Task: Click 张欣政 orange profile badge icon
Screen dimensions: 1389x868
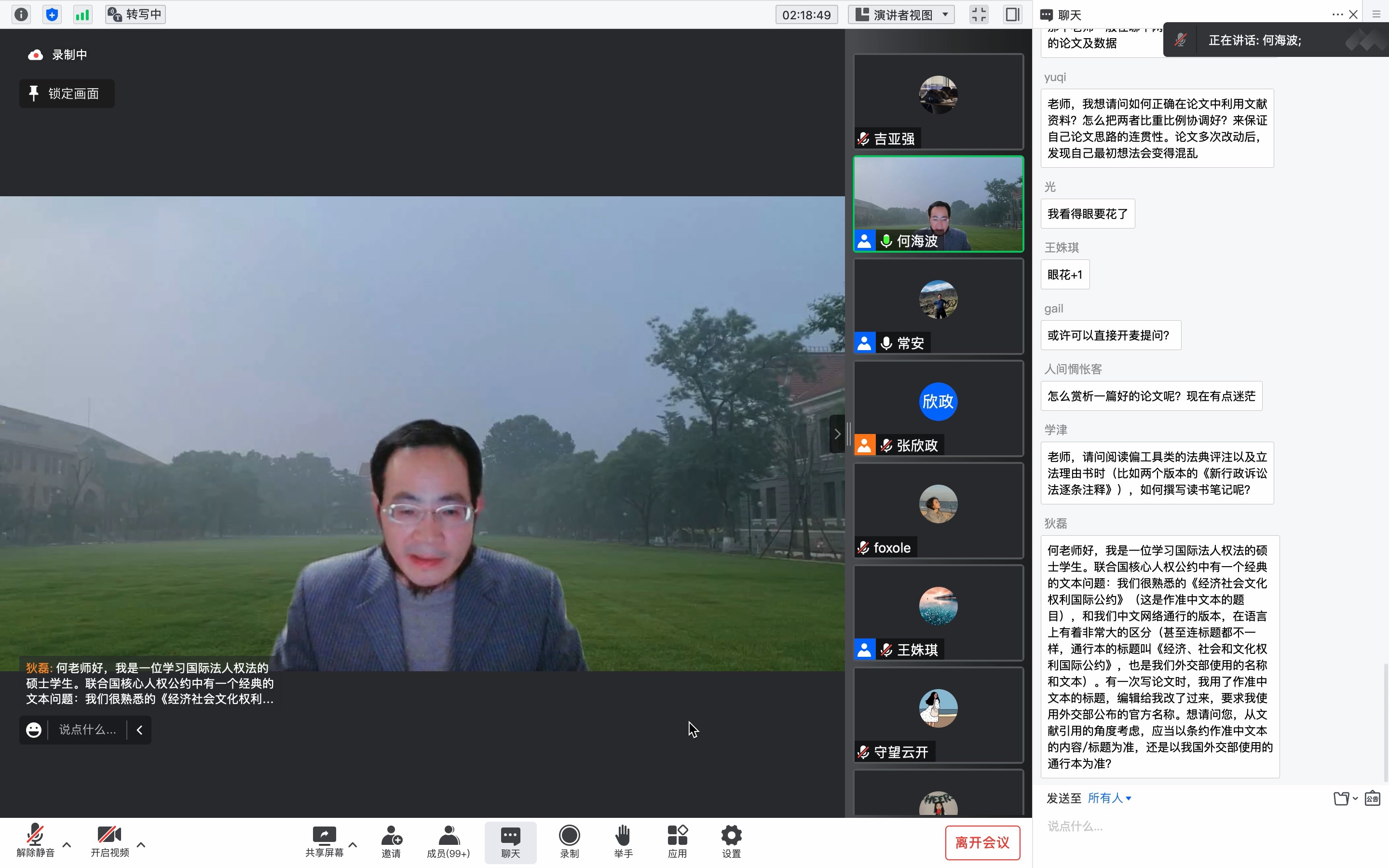Action: 864,445
